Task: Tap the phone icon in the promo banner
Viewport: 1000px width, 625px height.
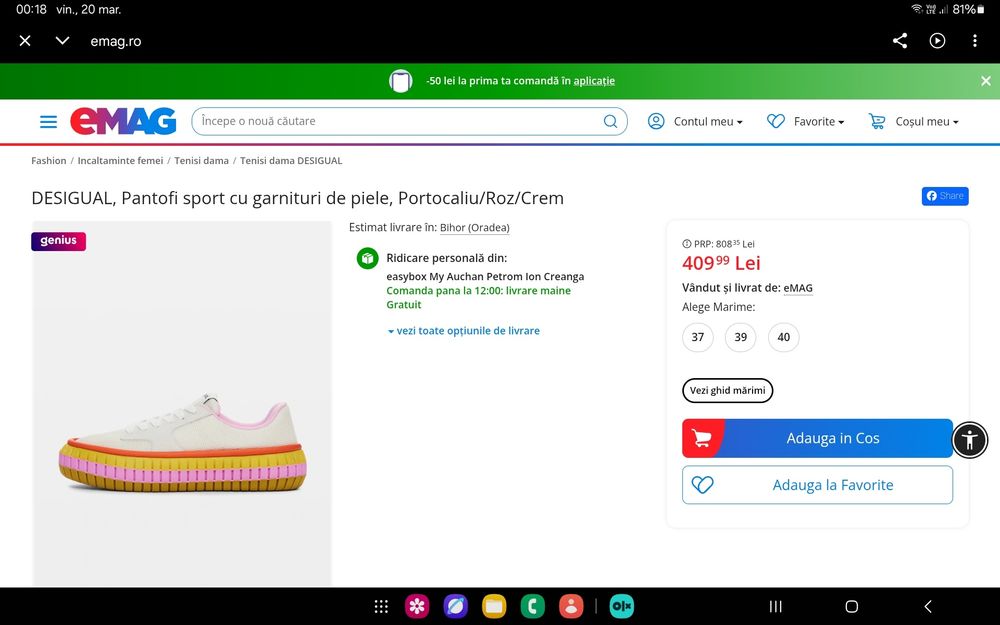Action: [401, 81]
